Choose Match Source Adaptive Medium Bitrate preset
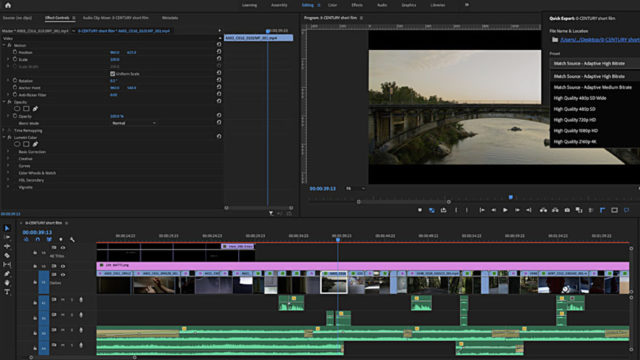 point(593,87)
